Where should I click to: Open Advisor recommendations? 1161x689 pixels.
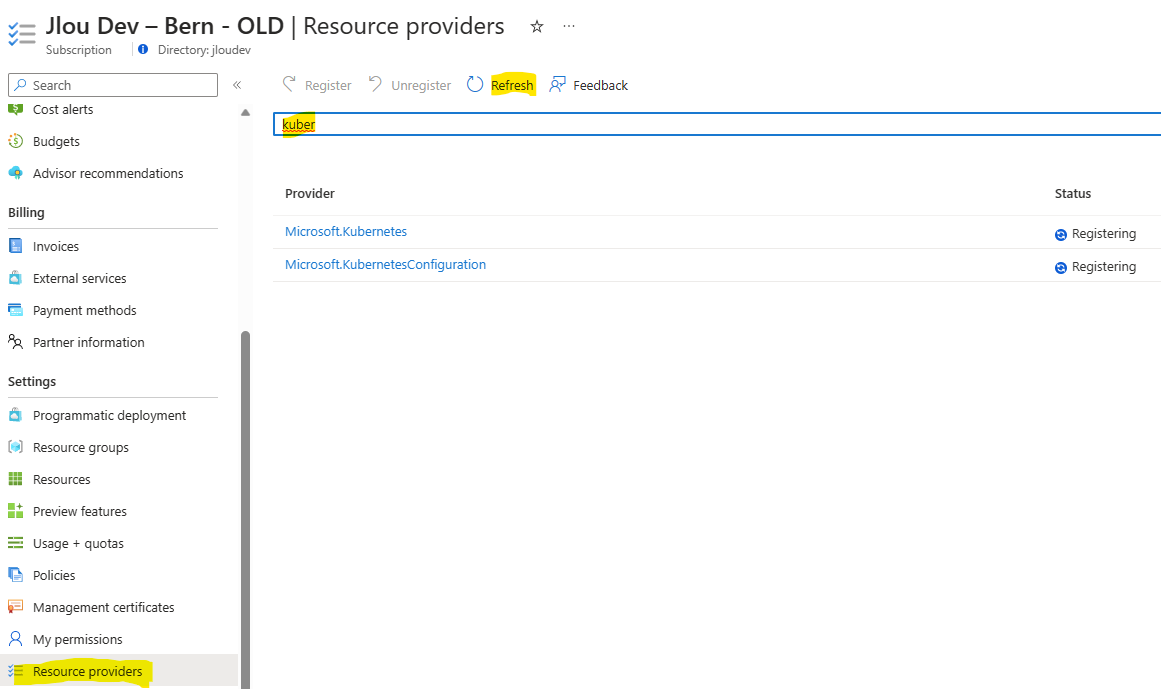pos(108,173)
